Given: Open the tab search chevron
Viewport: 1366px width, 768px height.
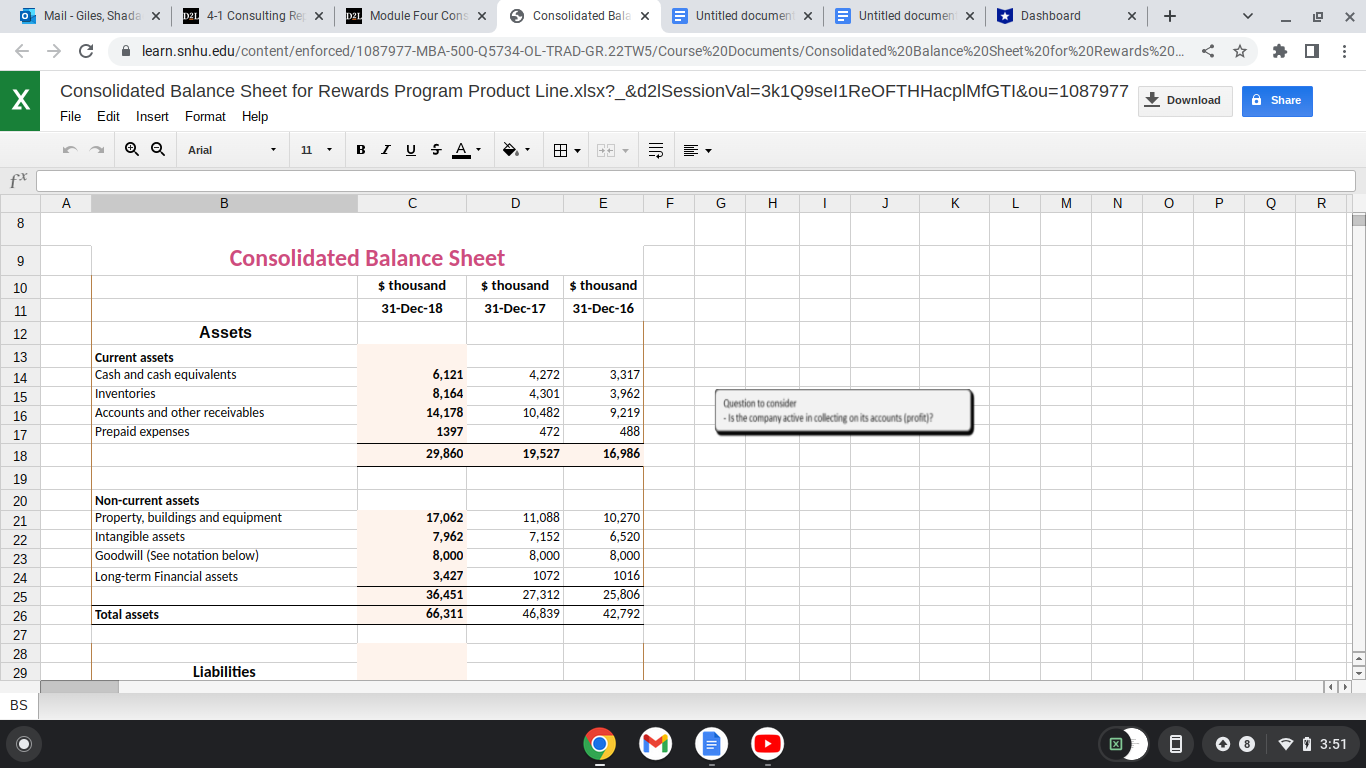Looking at the screenshot, I should click(x=1247, y=16).
